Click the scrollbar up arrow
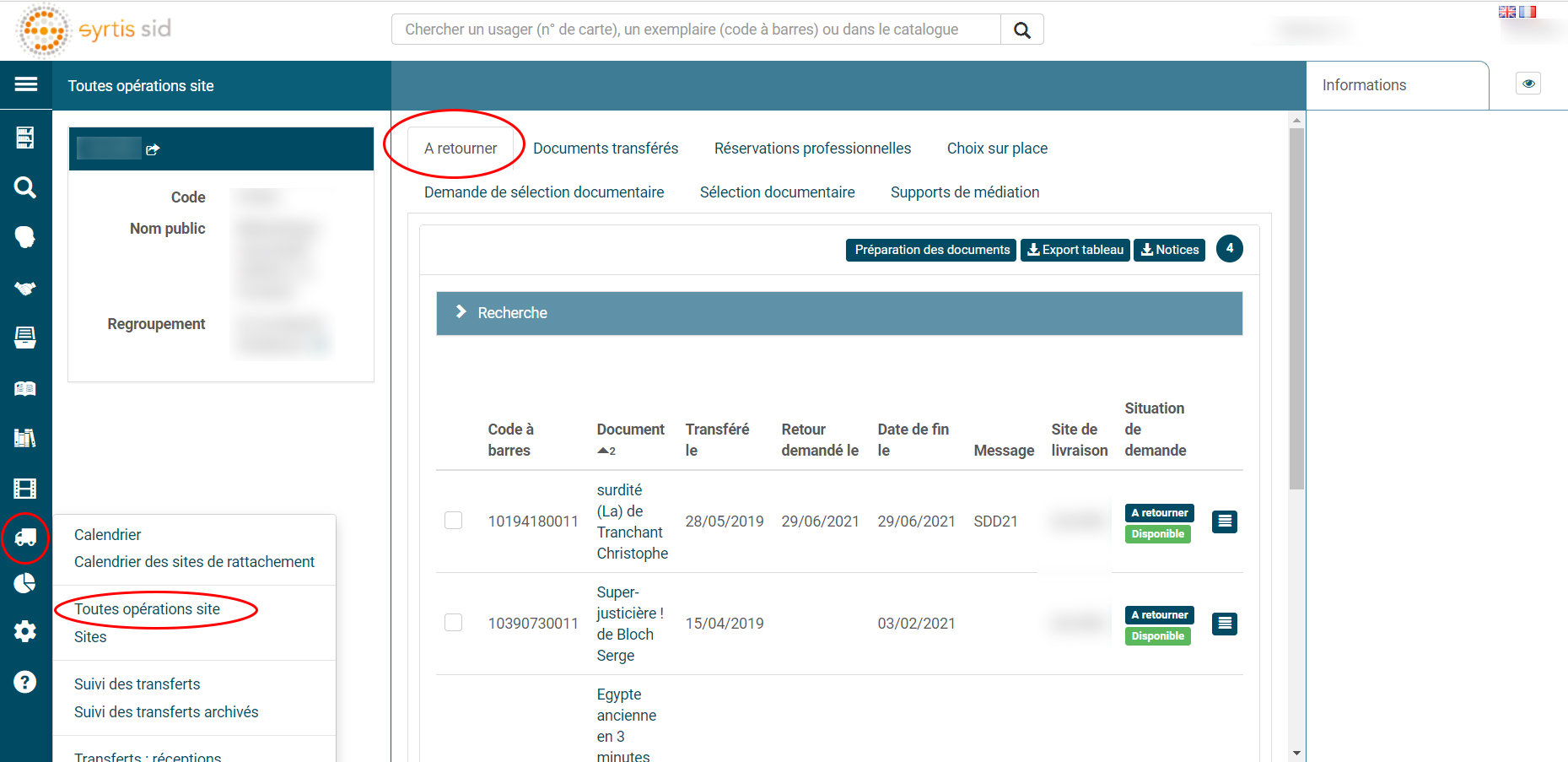 [1296, 121]
